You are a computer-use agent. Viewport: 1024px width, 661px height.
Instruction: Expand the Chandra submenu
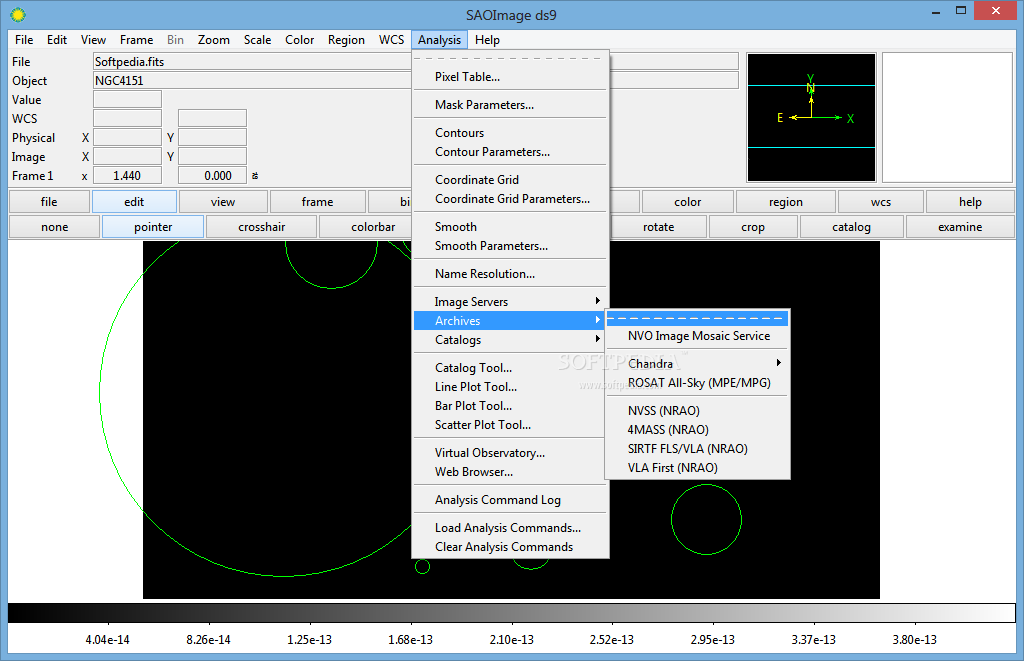click(697, 364)
